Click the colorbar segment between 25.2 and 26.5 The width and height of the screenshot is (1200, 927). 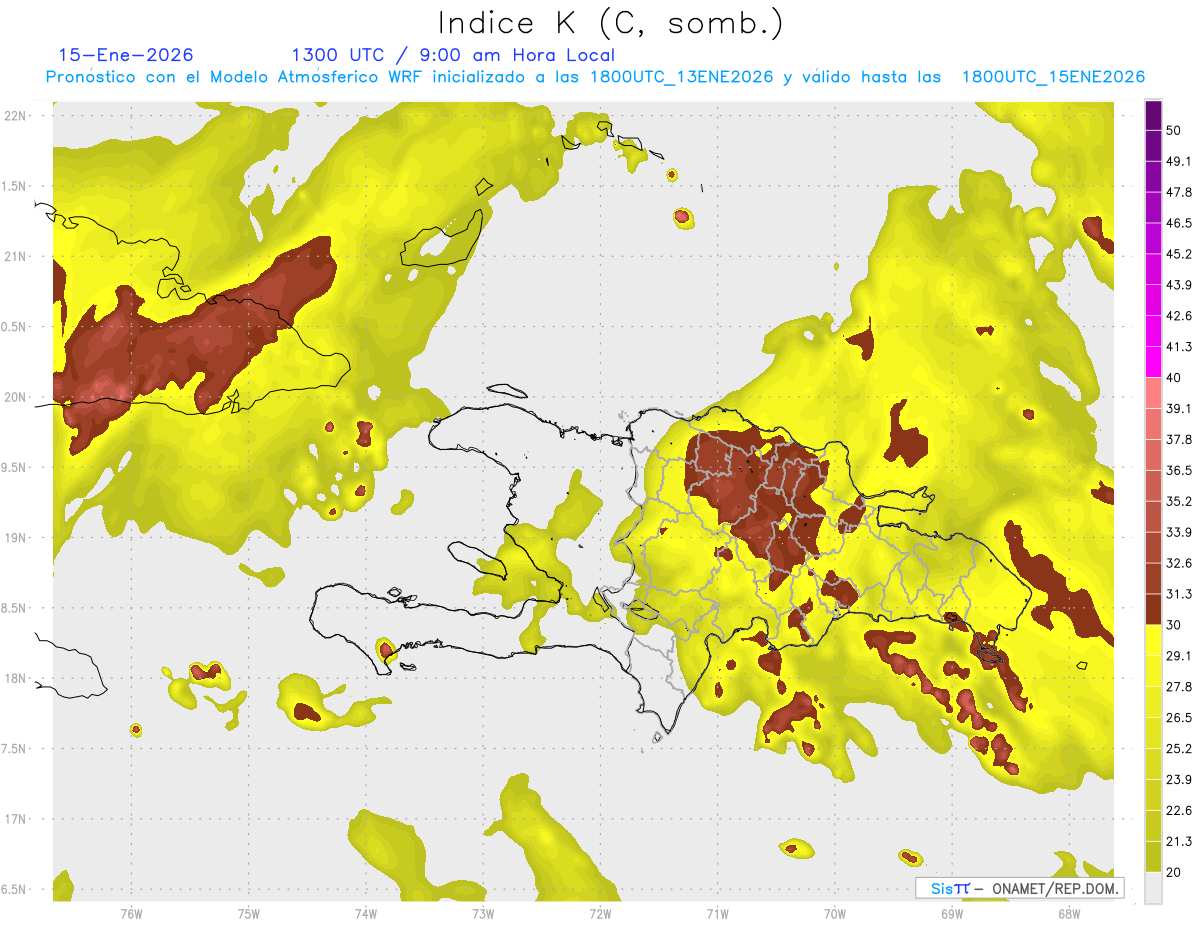point(1154,734)
